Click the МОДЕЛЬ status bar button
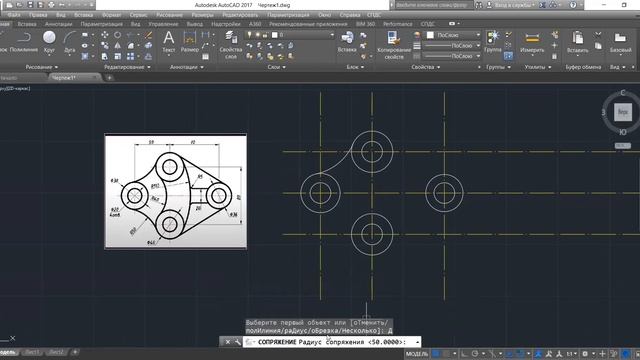Viewport: 640px width, 360px height. click(417, 353)
